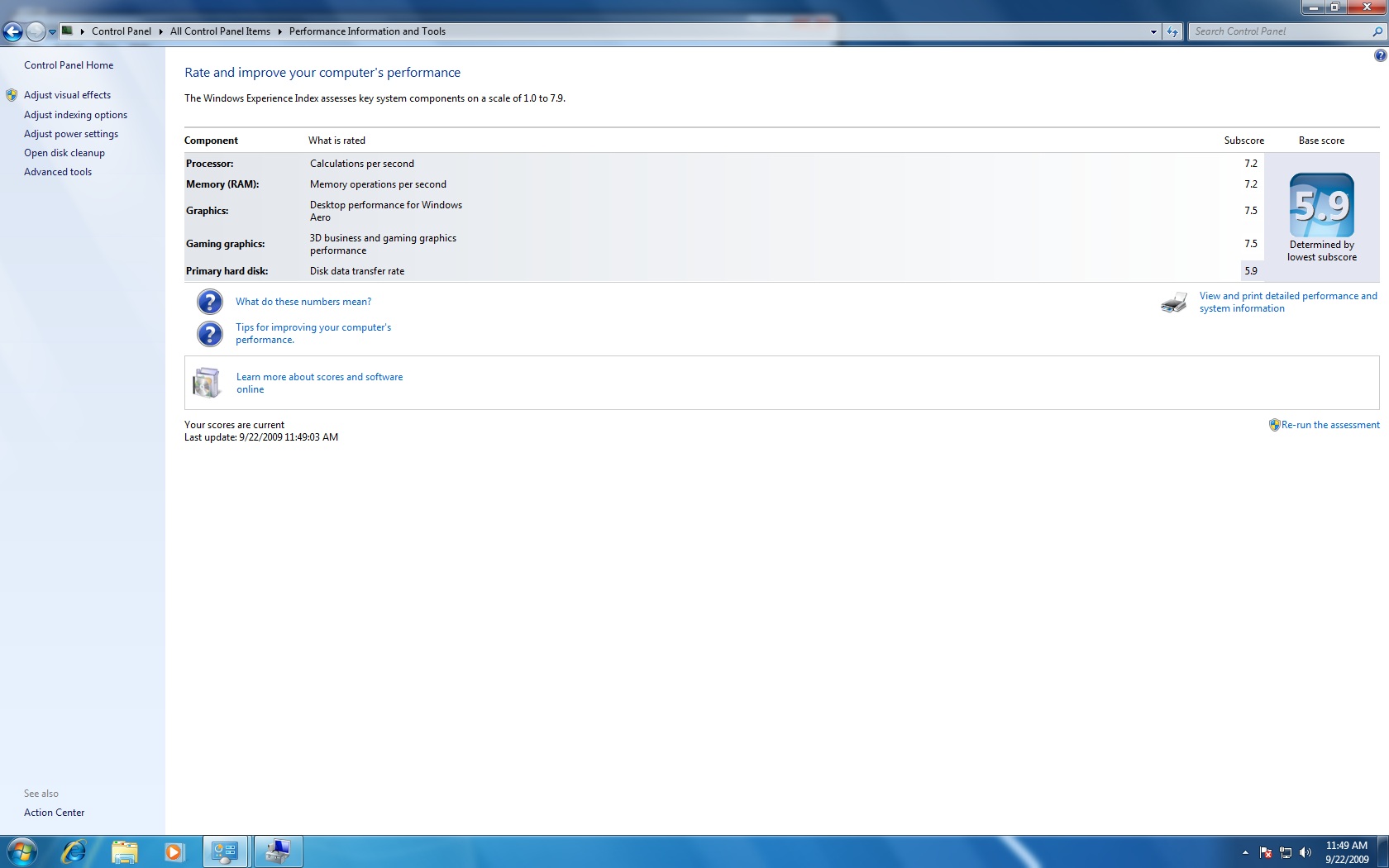Viewport: 1389px width, 868px height.
Task: Open disk cleanup link
Action: point(64,153)
